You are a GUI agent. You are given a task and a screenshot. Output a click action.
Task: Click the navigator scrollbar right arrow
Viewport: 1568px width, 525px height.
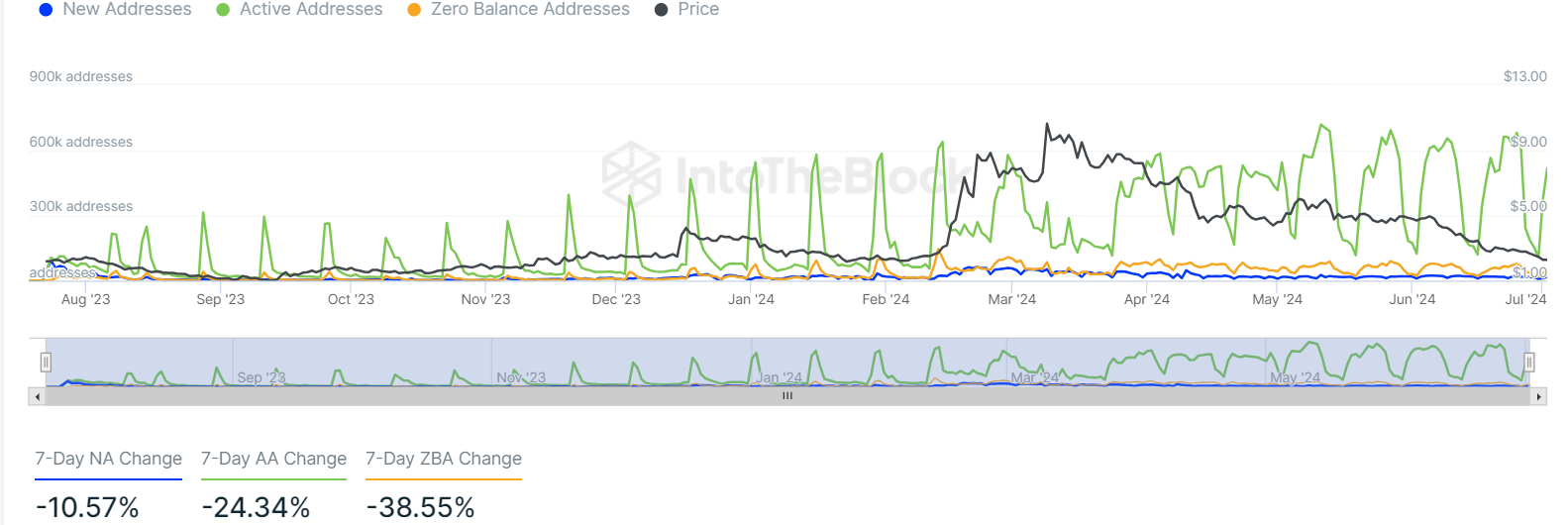[1538, 396]
